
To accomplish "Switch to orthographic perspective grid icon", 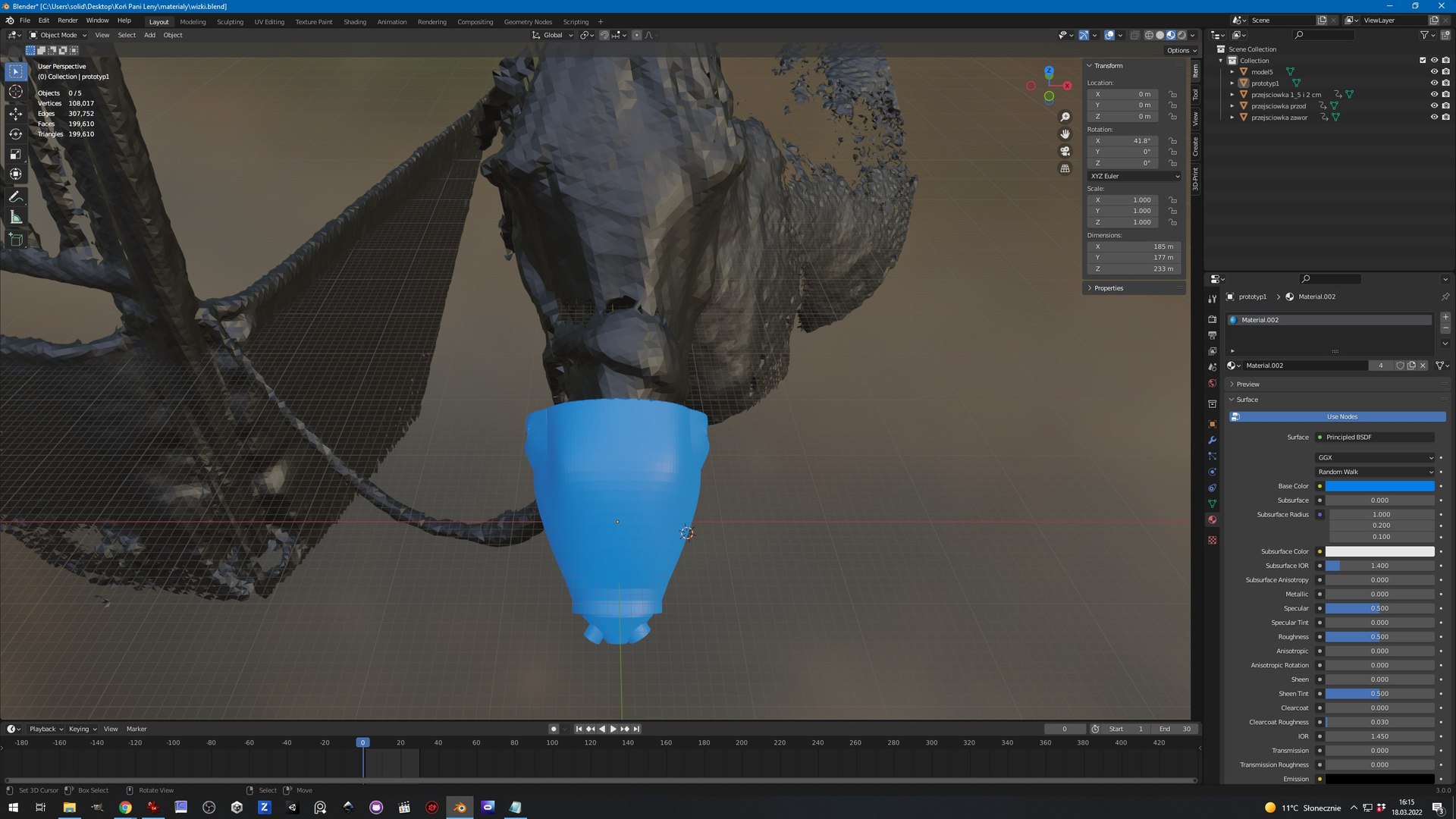I will click(1065, 168).
